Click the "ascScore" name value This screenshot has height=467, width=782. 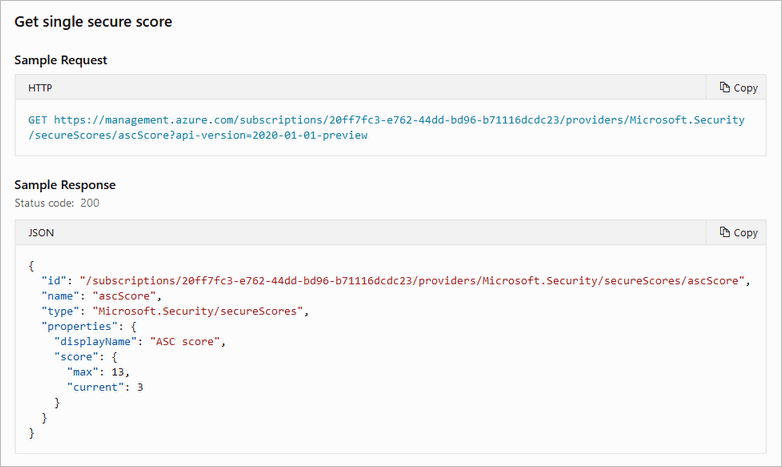tap(126, 297)
